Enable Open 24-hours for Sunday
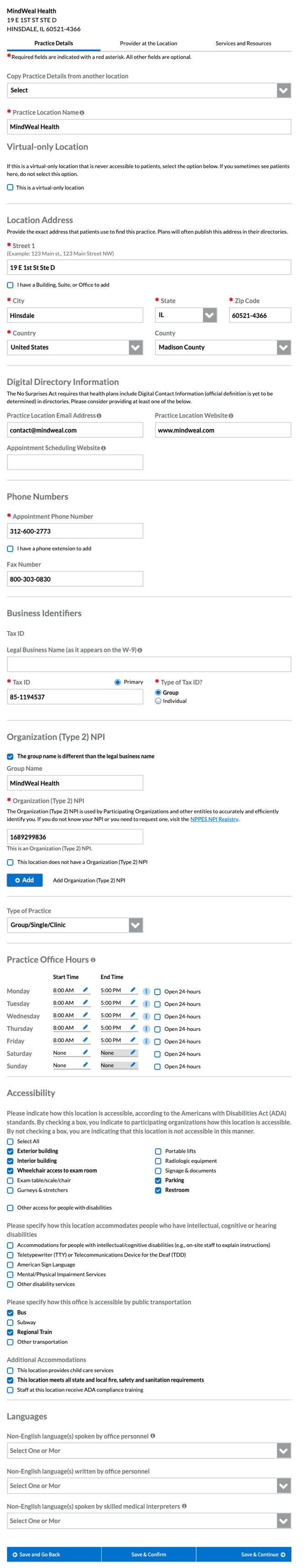This screenshot has height=1568, width=307. coord(158,1067)
